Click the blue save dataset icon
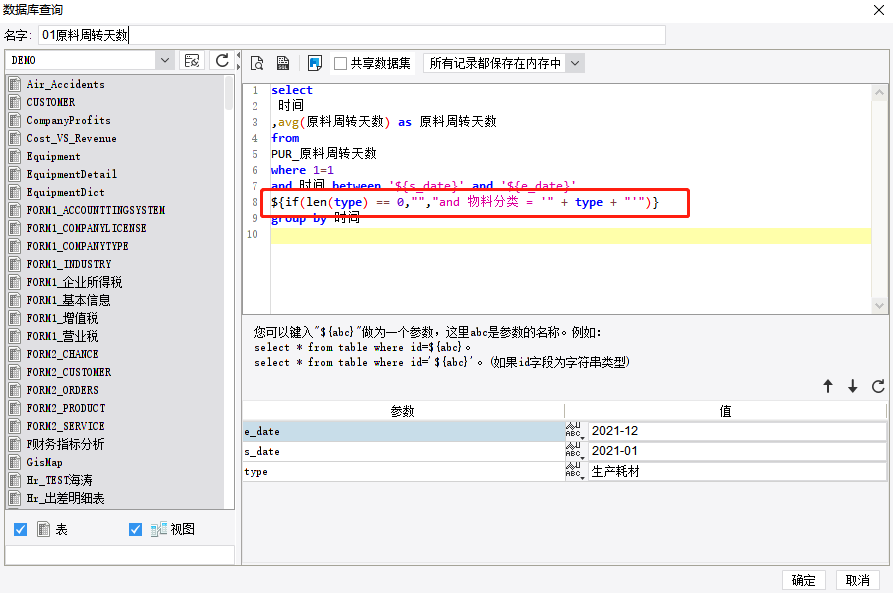Image resolution: width=893 pixels, height=593 pixels. coord(314,63)
